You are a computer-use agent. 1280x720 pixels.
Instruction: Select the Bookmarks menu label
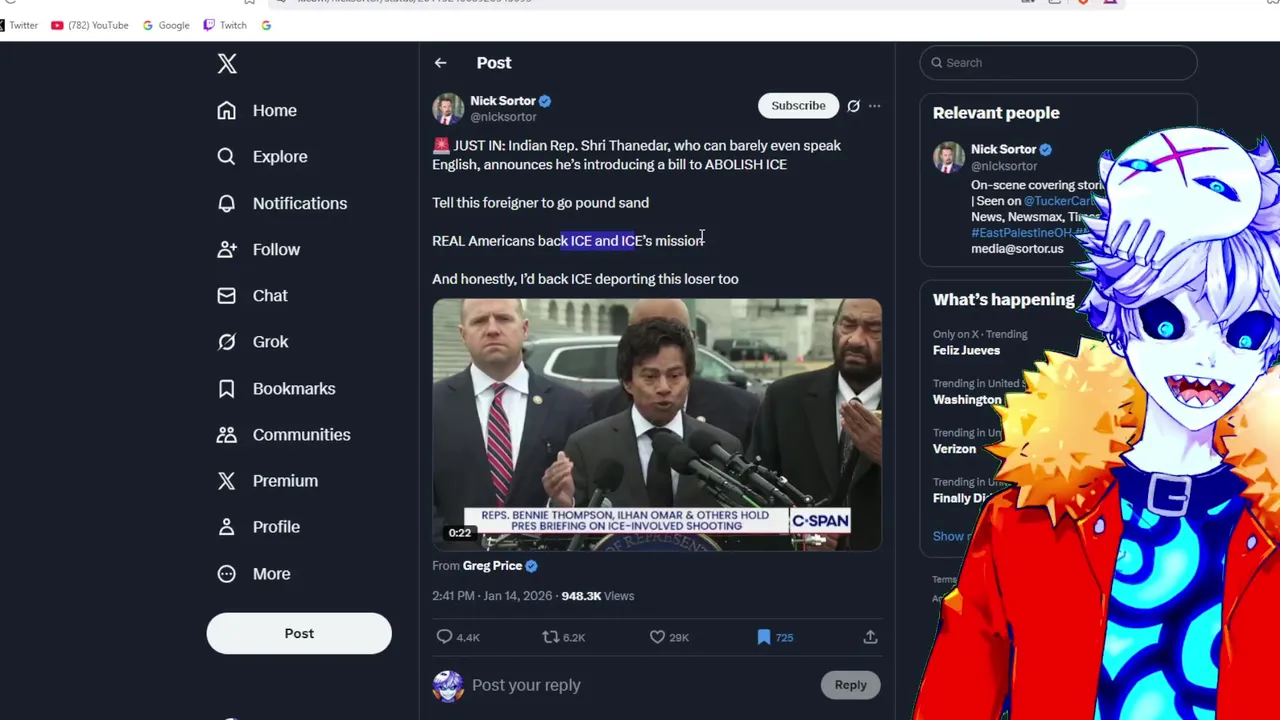pyautogui.click(x=294, y=388)
